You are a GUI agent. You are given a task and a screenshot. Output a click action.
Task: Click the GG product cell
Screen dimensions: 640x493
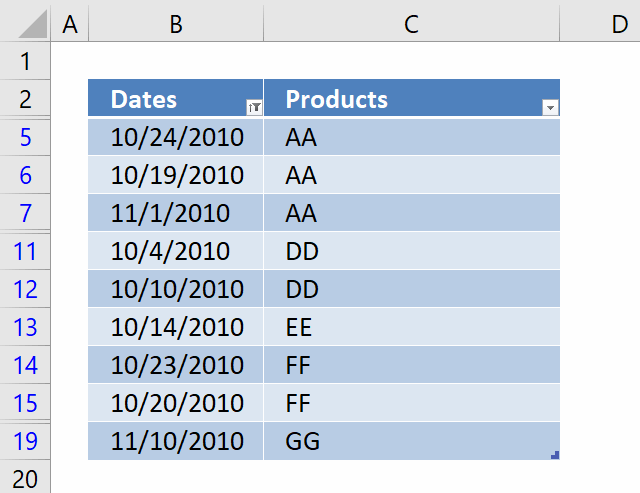point(412,441)
